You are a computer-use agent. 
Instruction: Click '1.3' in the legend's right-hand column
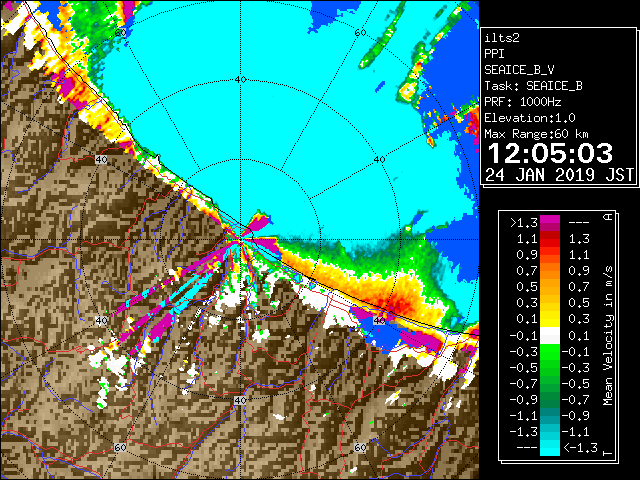tap(579, 239)
